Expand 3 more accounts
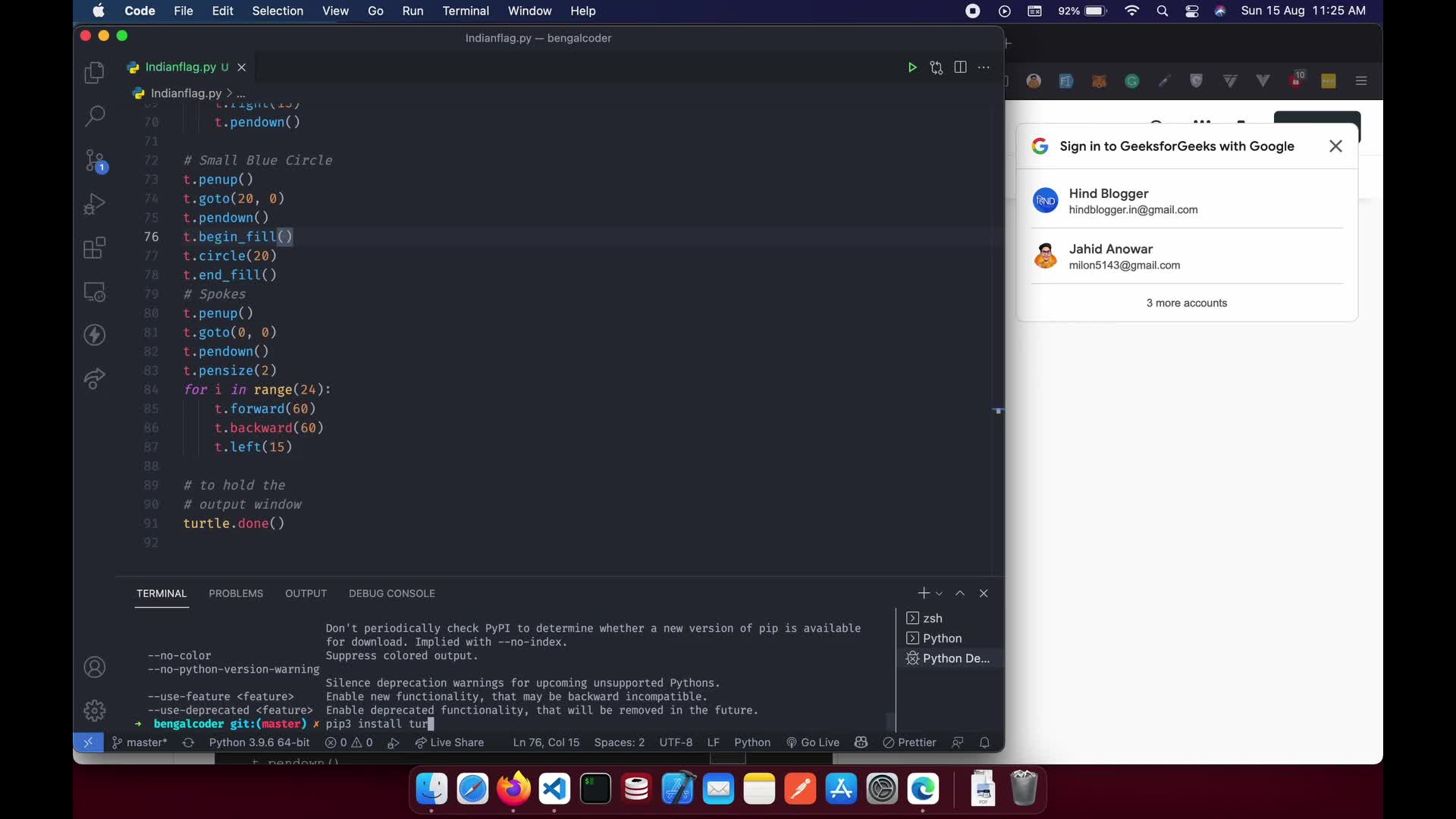This screenshot has height=819, width=1456. coord(1187,303)
